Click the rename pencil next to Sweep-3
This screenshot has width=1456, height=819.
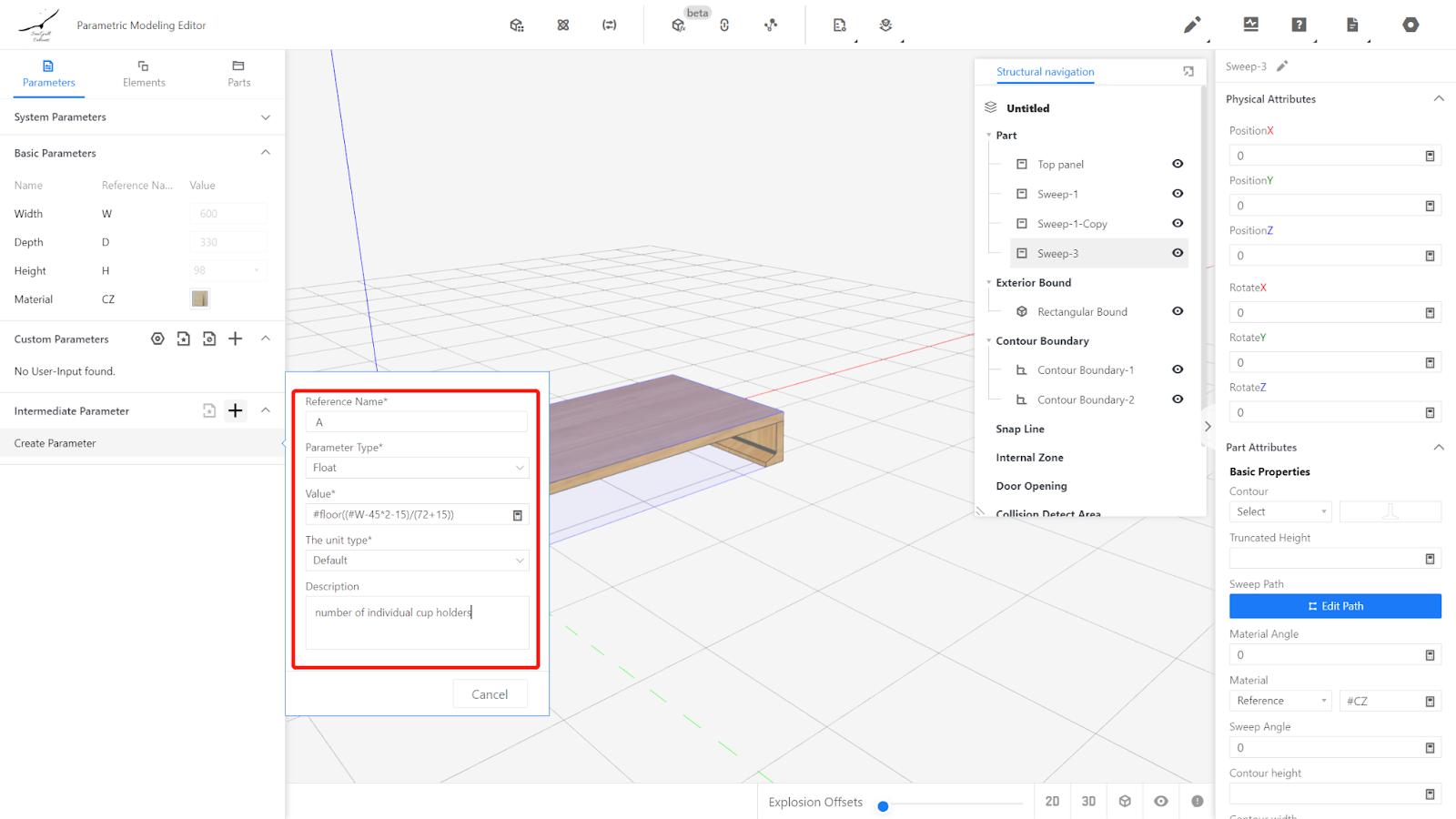(x=1282, y=66)
